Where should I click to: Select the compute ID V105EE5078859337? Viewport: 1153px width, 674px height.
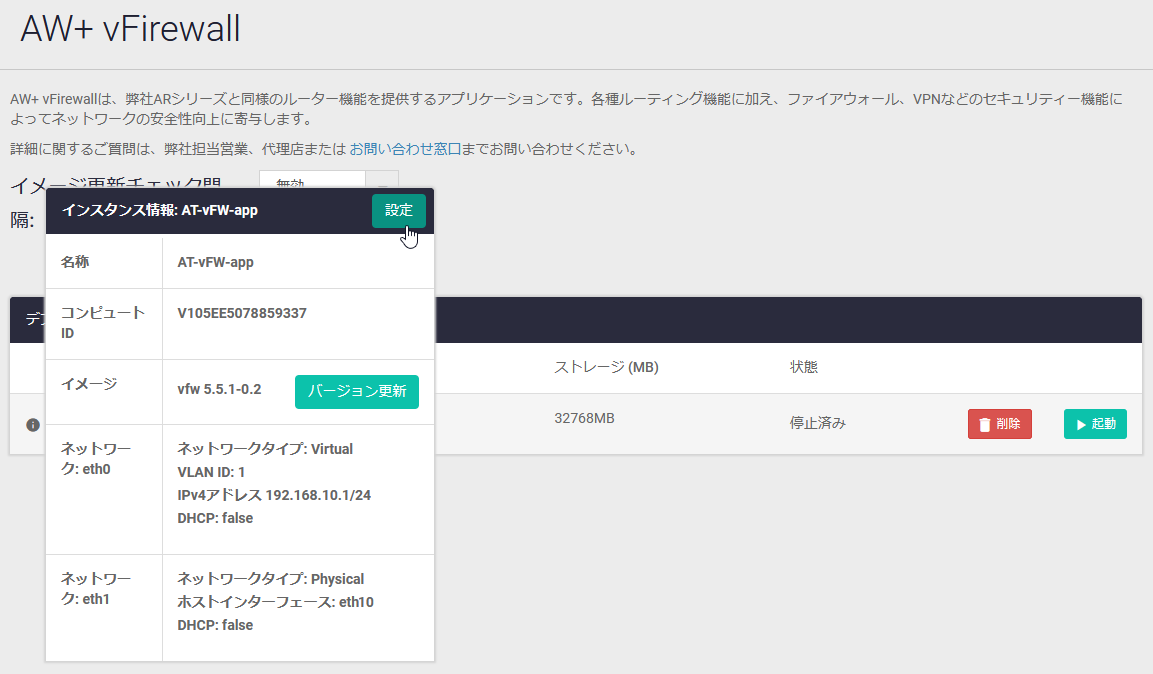point(242,313)
